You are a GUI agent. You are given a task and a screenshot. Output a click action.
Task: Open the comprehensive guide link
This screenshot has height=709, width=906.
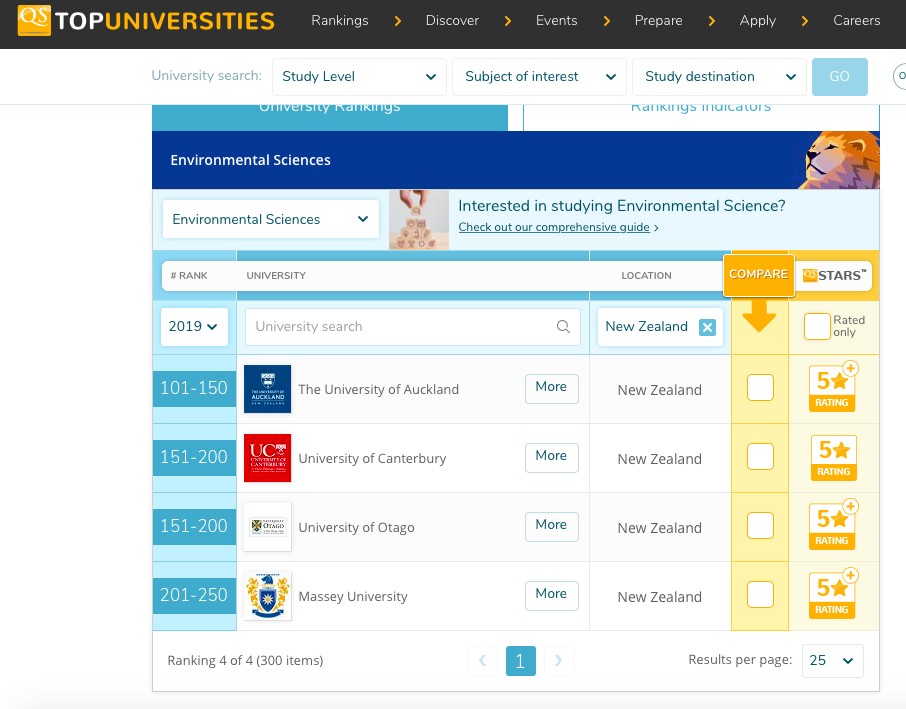(554, 228)
